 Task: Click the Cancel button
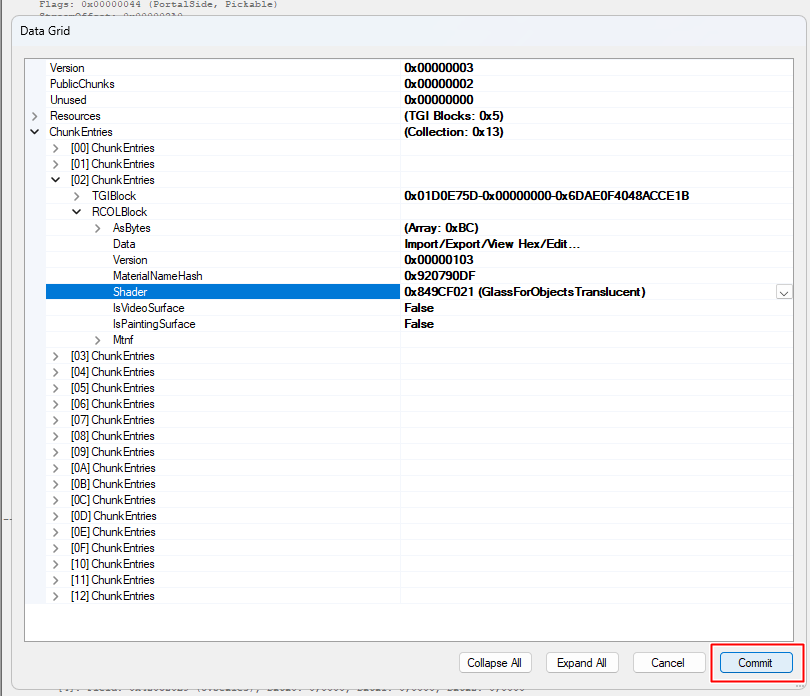point(668,662)
